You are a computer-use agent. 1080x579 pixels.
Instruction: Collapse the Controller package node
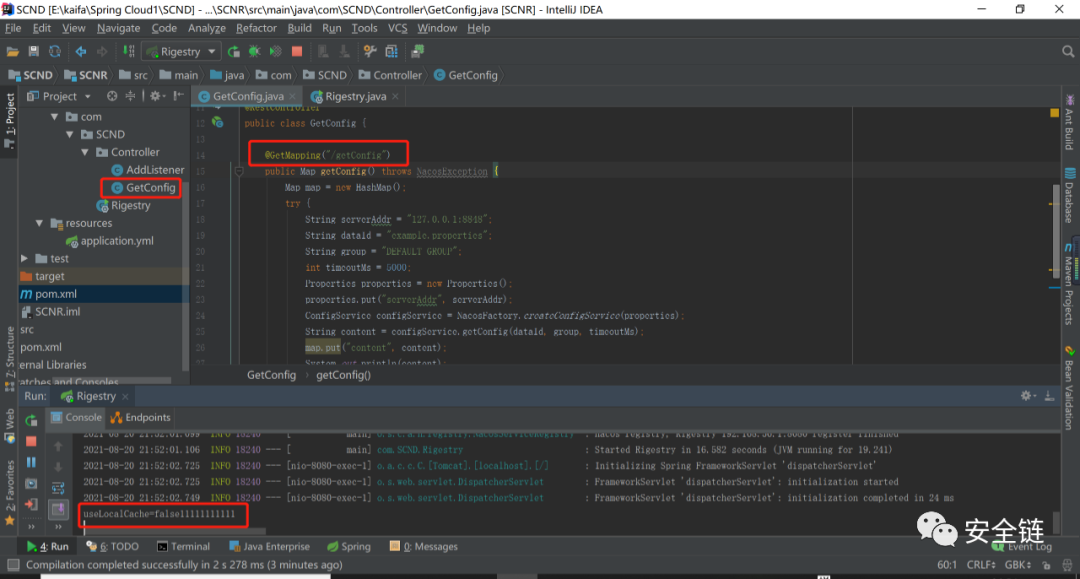tap(85, 152)
